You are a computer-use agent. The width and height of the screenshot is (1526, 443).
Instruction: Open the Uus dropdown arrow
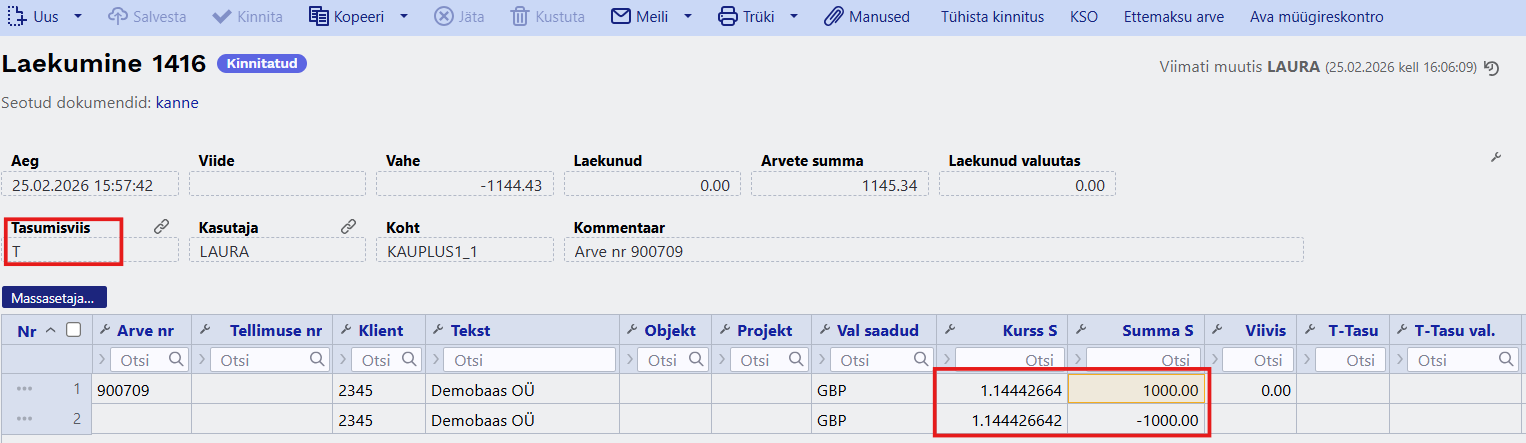click(78, 17)
